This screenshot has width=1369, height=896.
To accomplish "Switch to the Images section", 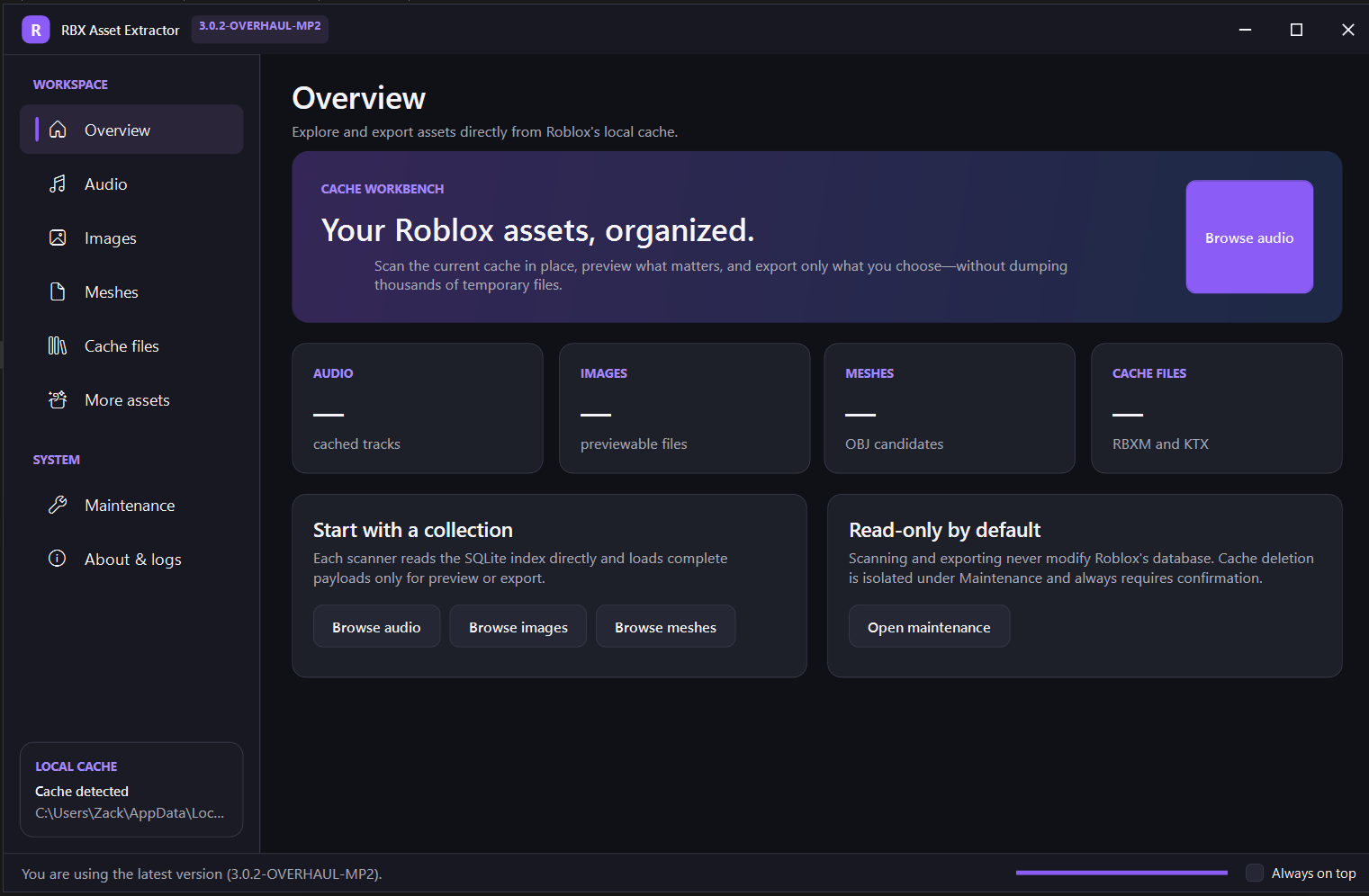I will pos(131,237).
